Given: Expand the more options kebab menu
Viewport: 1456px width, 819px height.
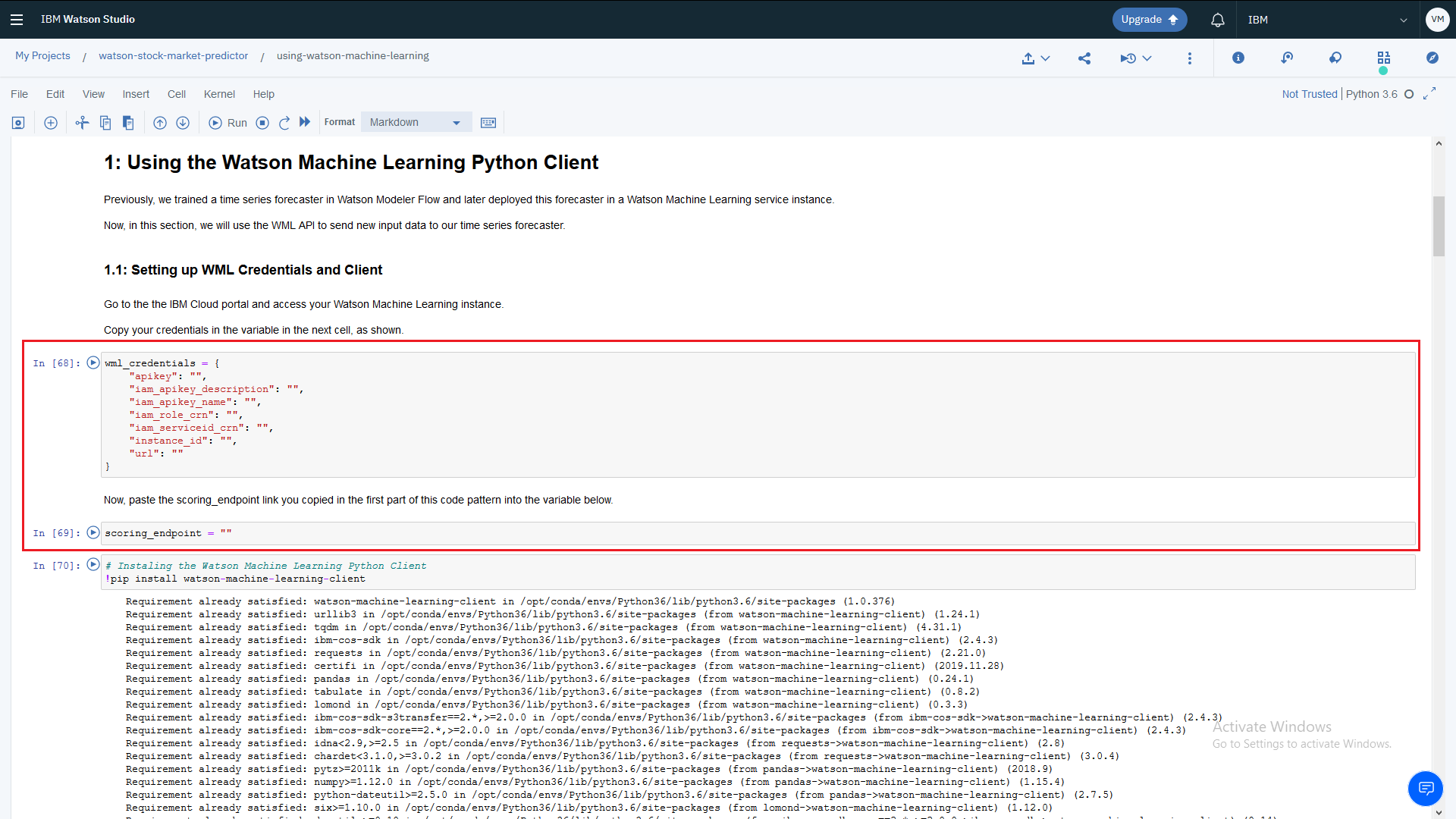Looking at the screenshot, I should point(1190,58).
